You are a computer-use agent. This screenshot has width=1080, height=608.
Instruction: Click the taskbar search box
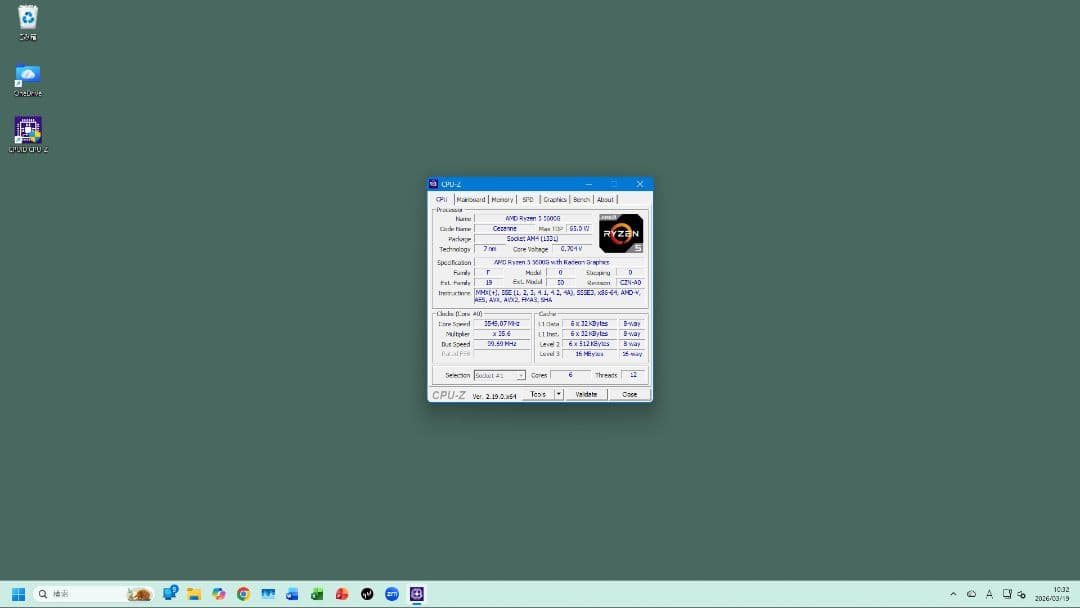93,594
